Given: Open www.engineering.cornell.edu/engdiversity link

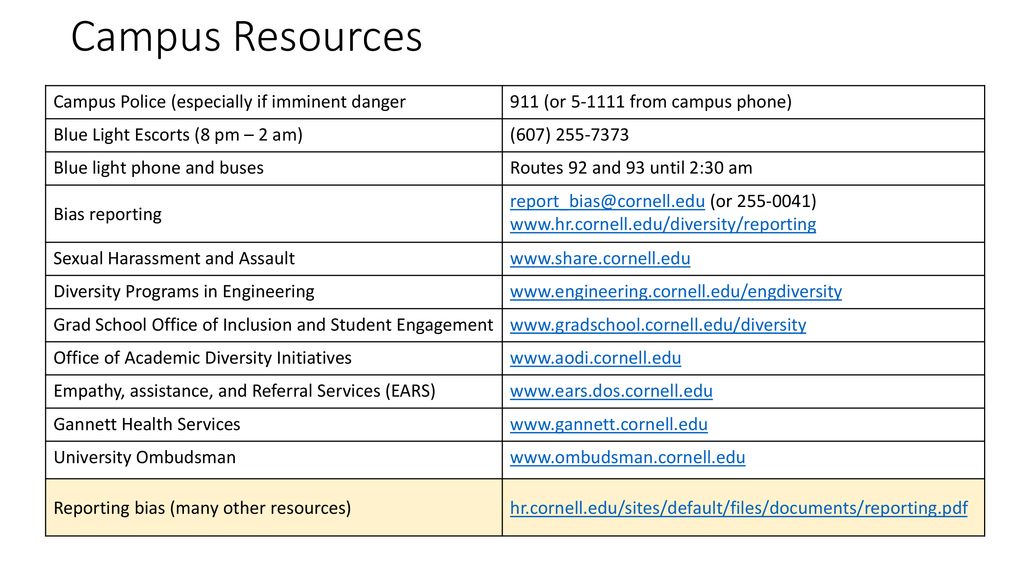Looking at the screenshot, I should pyautogui.click(x=676, y=291).
